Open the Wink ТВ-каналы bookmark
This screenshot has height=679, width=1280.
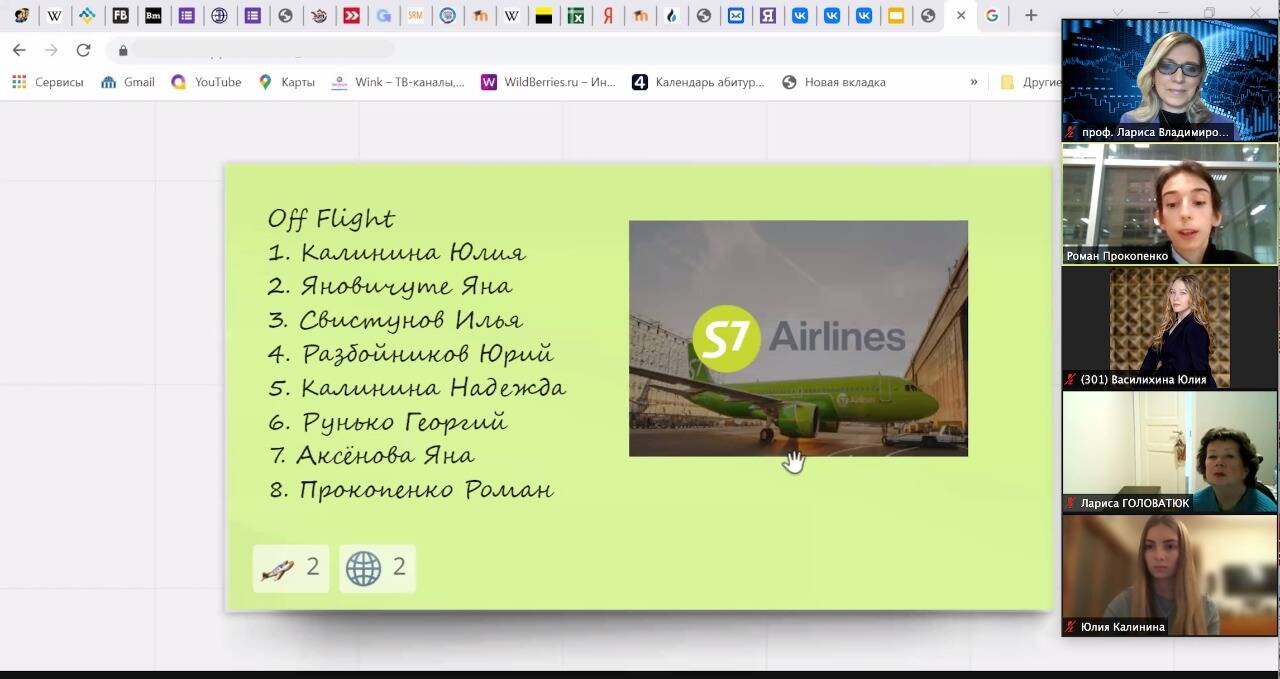click(398, 82)
